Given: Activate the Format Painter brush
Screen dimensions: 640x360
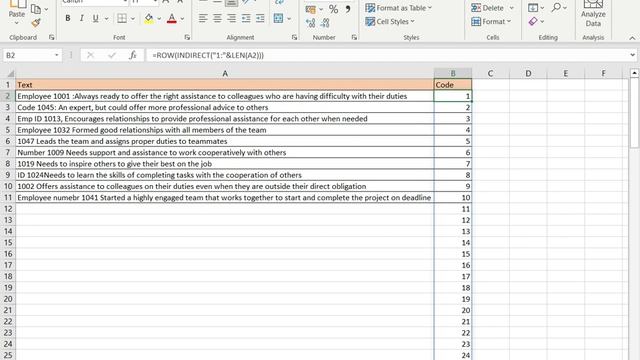Looking at the screenshot, I should tap(36, 23).
